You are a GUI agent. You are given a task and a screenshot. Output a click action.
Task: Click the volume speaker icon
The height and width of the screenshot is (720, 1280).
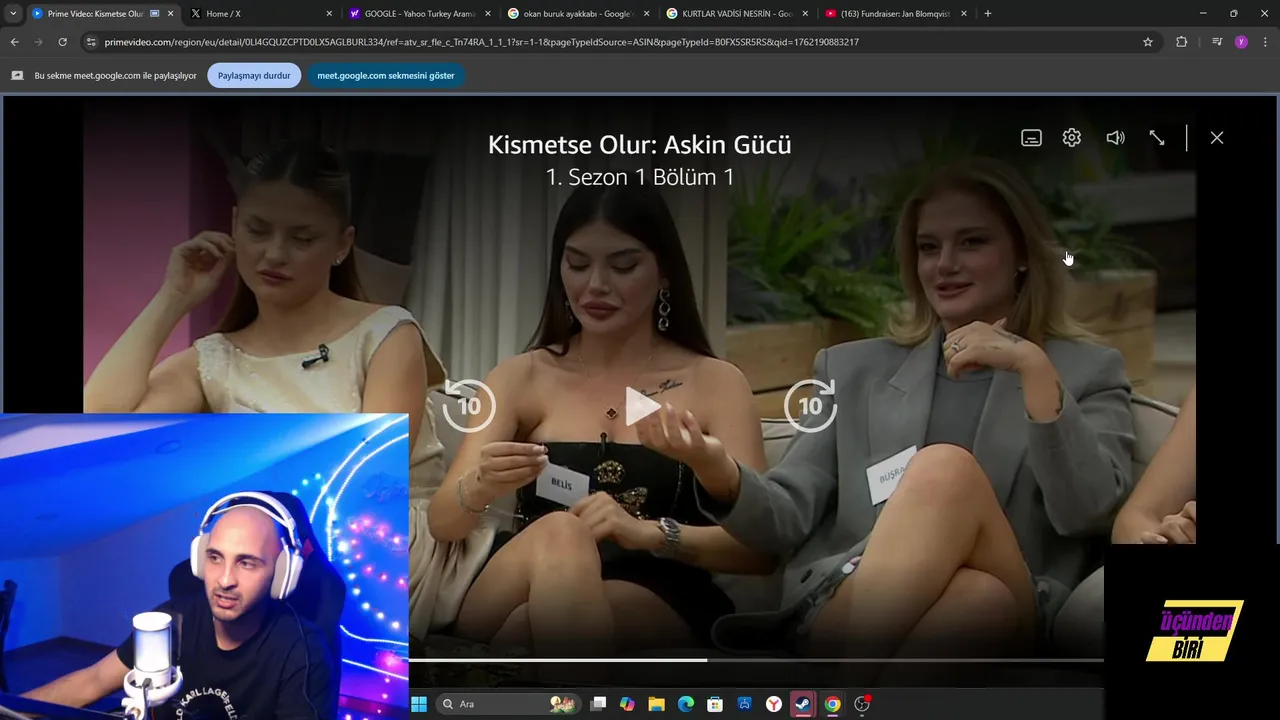[1115, 138]
